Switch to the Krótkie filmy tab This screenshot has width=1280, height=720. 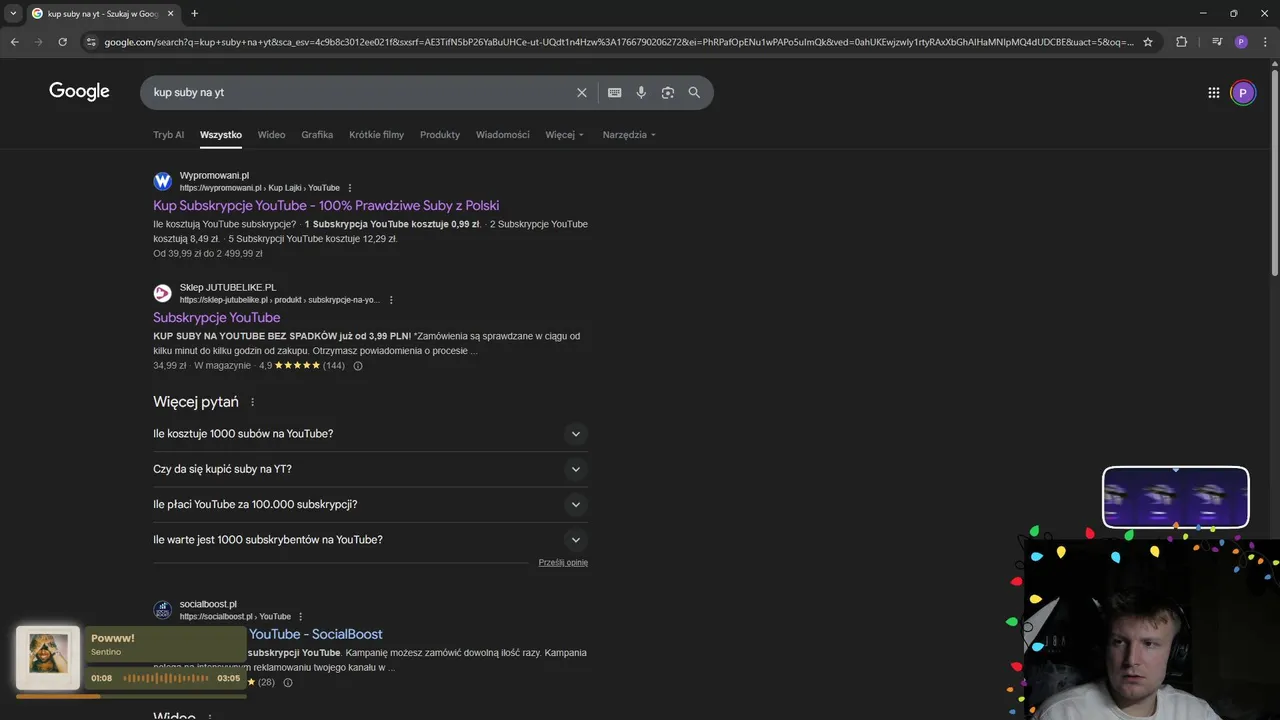(376, 135)
